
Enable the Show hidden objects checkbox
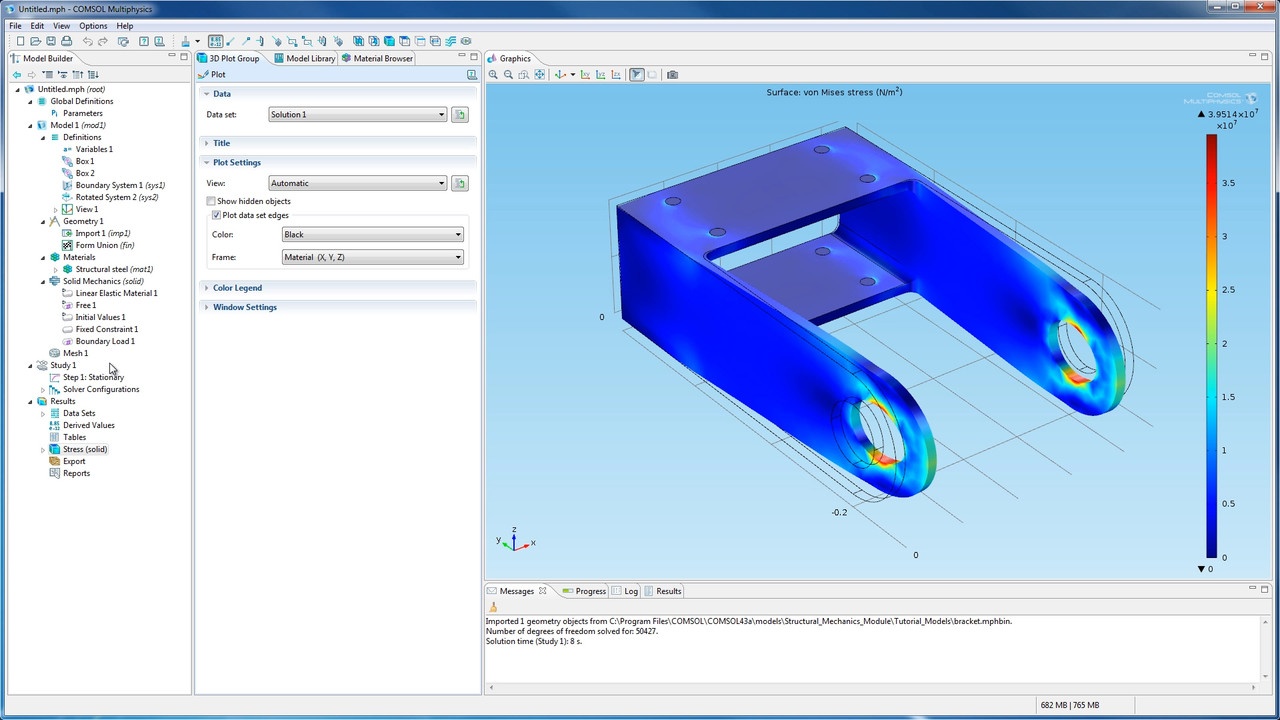pyautogui.click(x=211, y=201)
